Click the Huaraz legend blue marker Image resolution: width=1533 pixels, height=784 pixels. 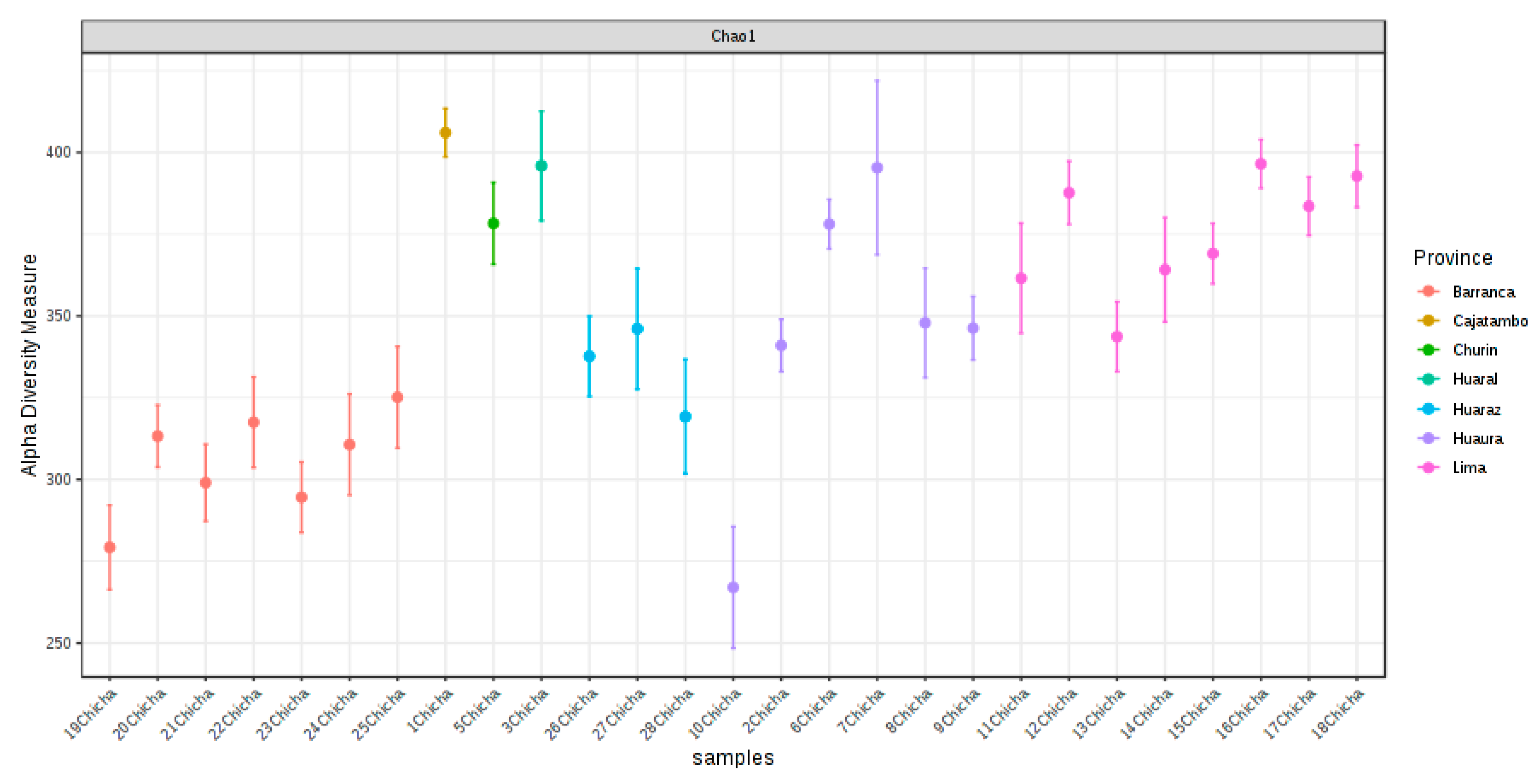1427,409
